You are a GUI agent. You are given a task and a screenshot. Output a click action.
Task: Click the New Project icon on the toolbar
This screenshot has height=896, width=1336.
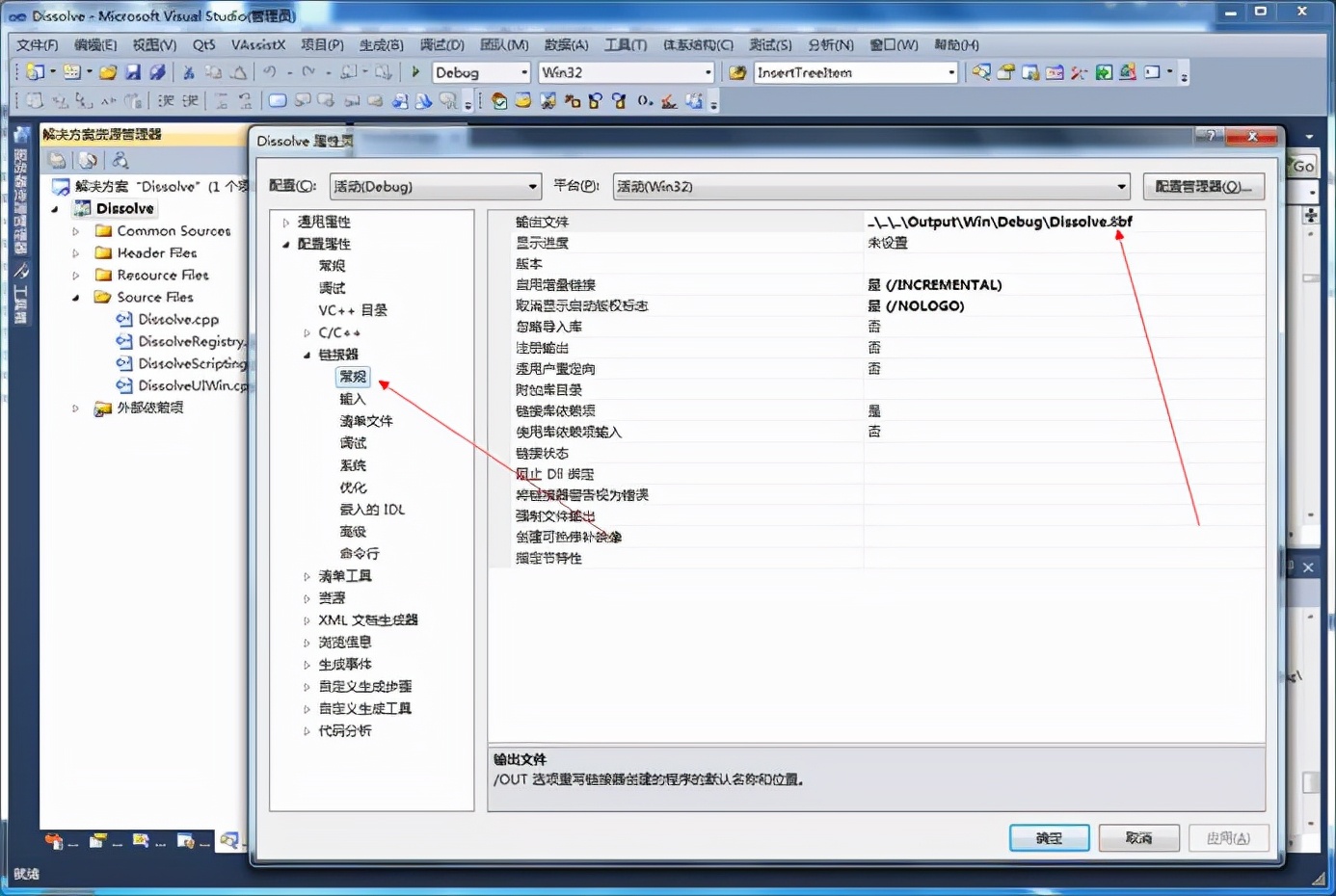(x=35, y=72)
